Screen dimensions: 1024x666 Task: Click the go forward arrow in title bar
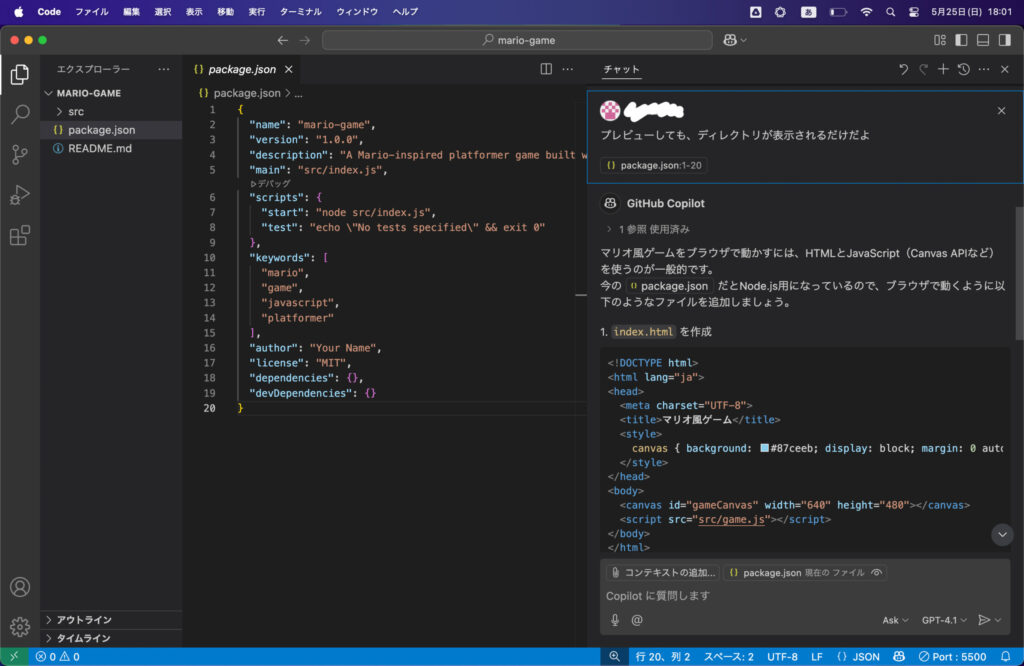[305, 40]
